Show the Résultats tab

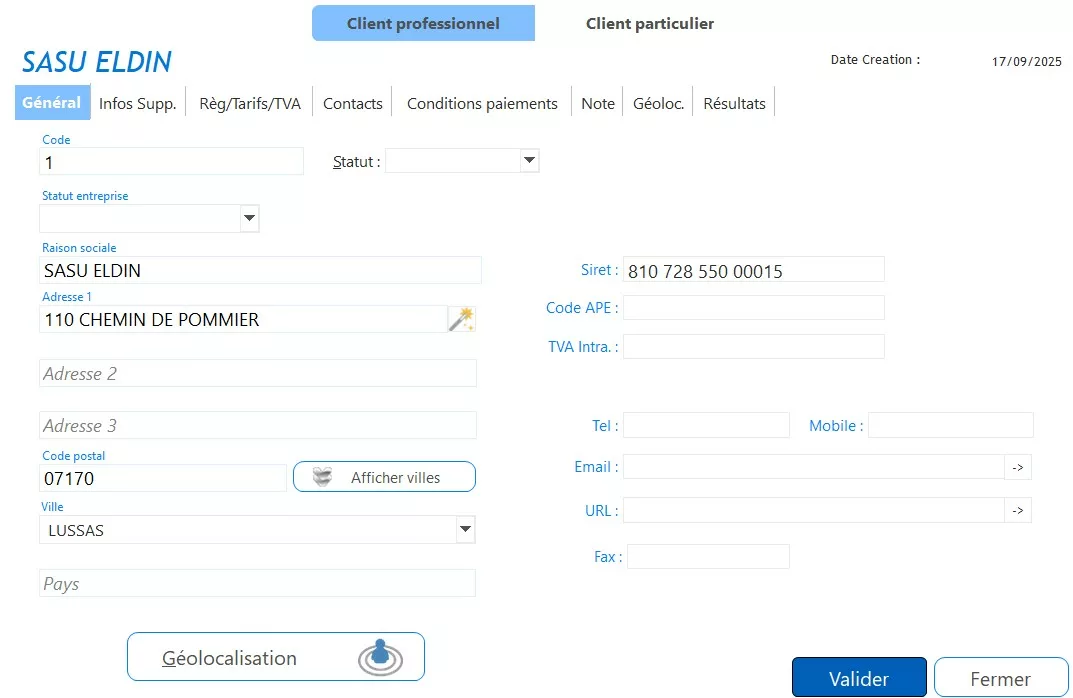click(734, 103)
